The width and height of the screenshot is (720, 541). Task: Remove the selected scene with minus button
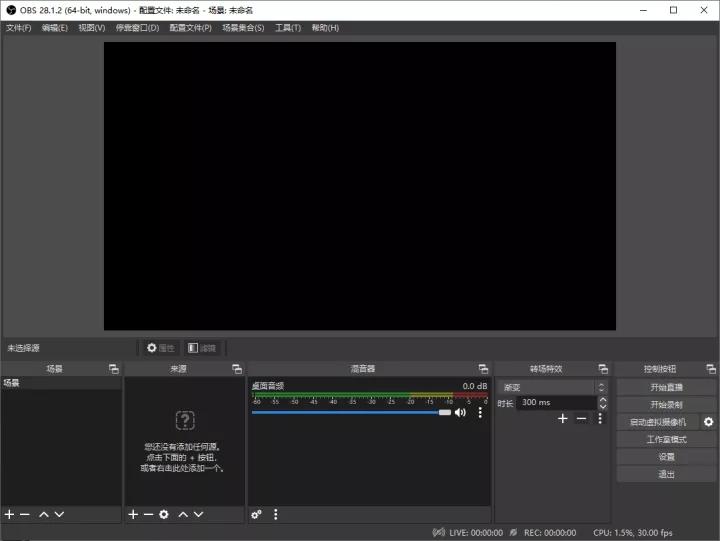click(x=25, y=514)
